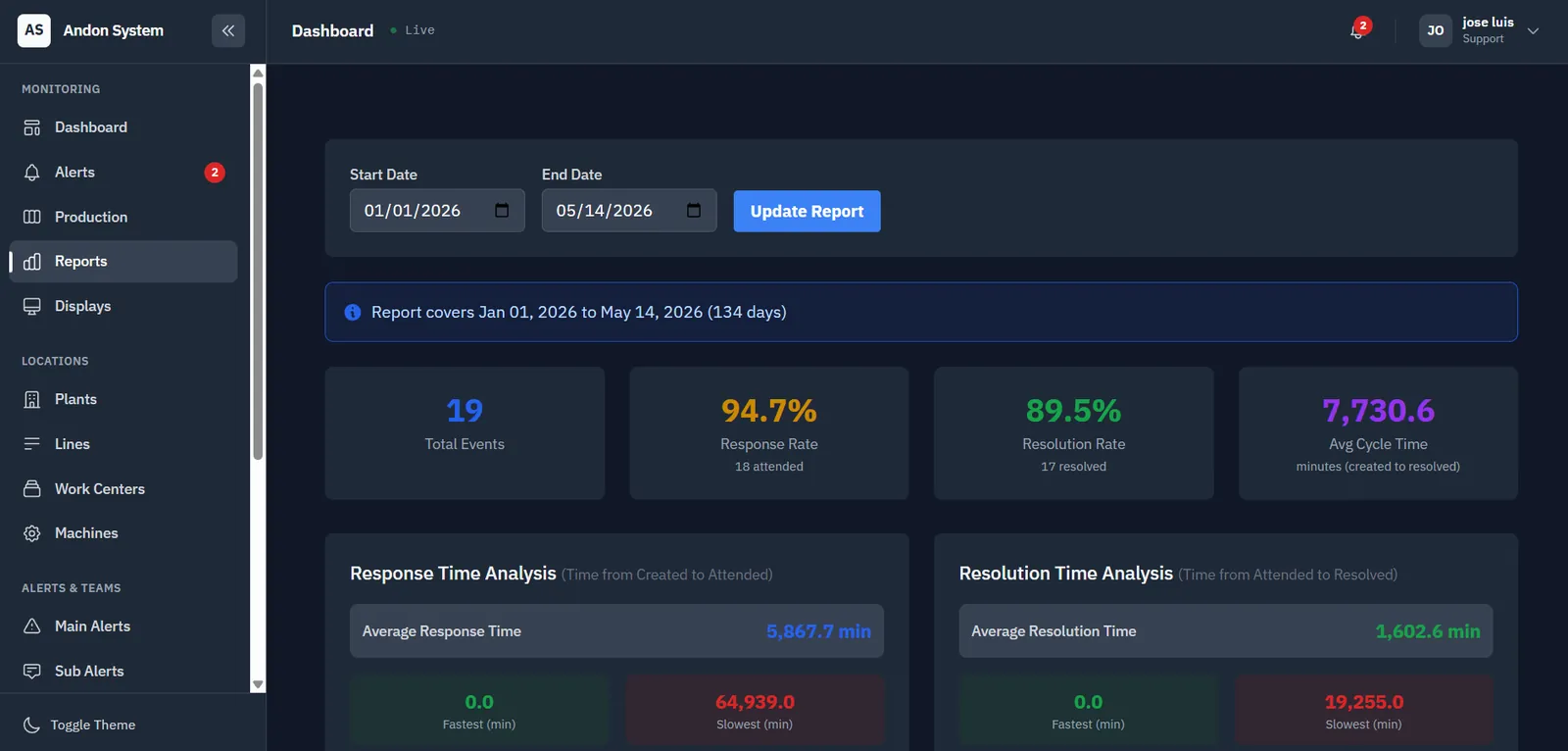The width and height of the screenshot is (1568, 751).
Task: Open Plants under Locations
Action: click(123, 399)
